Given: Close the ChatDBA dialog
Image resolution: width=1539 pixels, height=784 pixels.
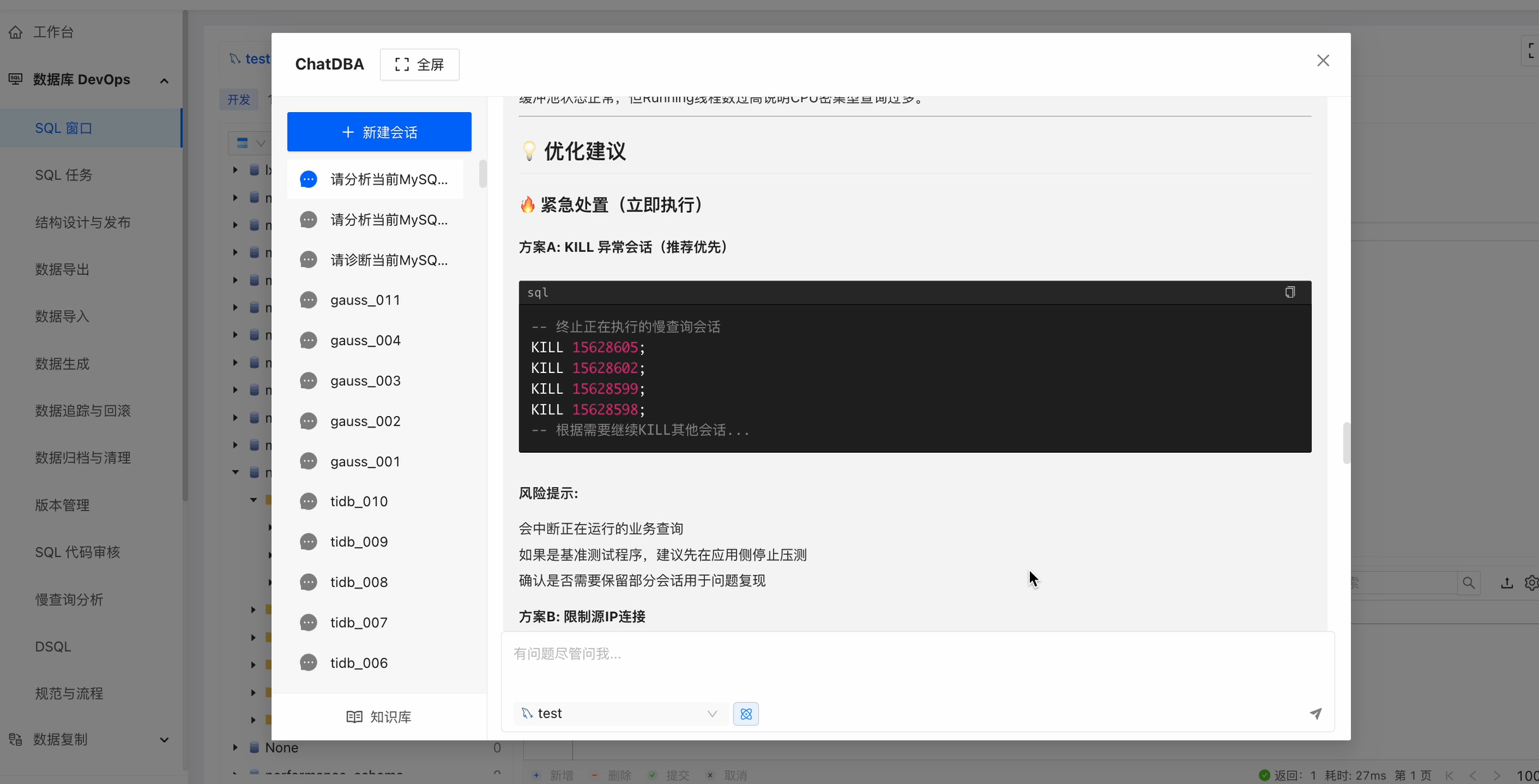Looking at the screenshot, I should pos(1323,61).
